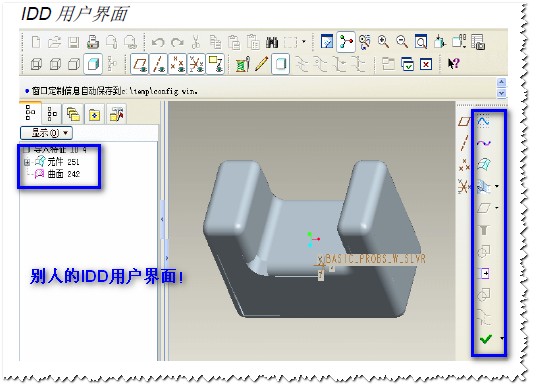The height and width of the screenshot is (391, 537).
Task: Switch to hidden line display mode
Action: 55,64
